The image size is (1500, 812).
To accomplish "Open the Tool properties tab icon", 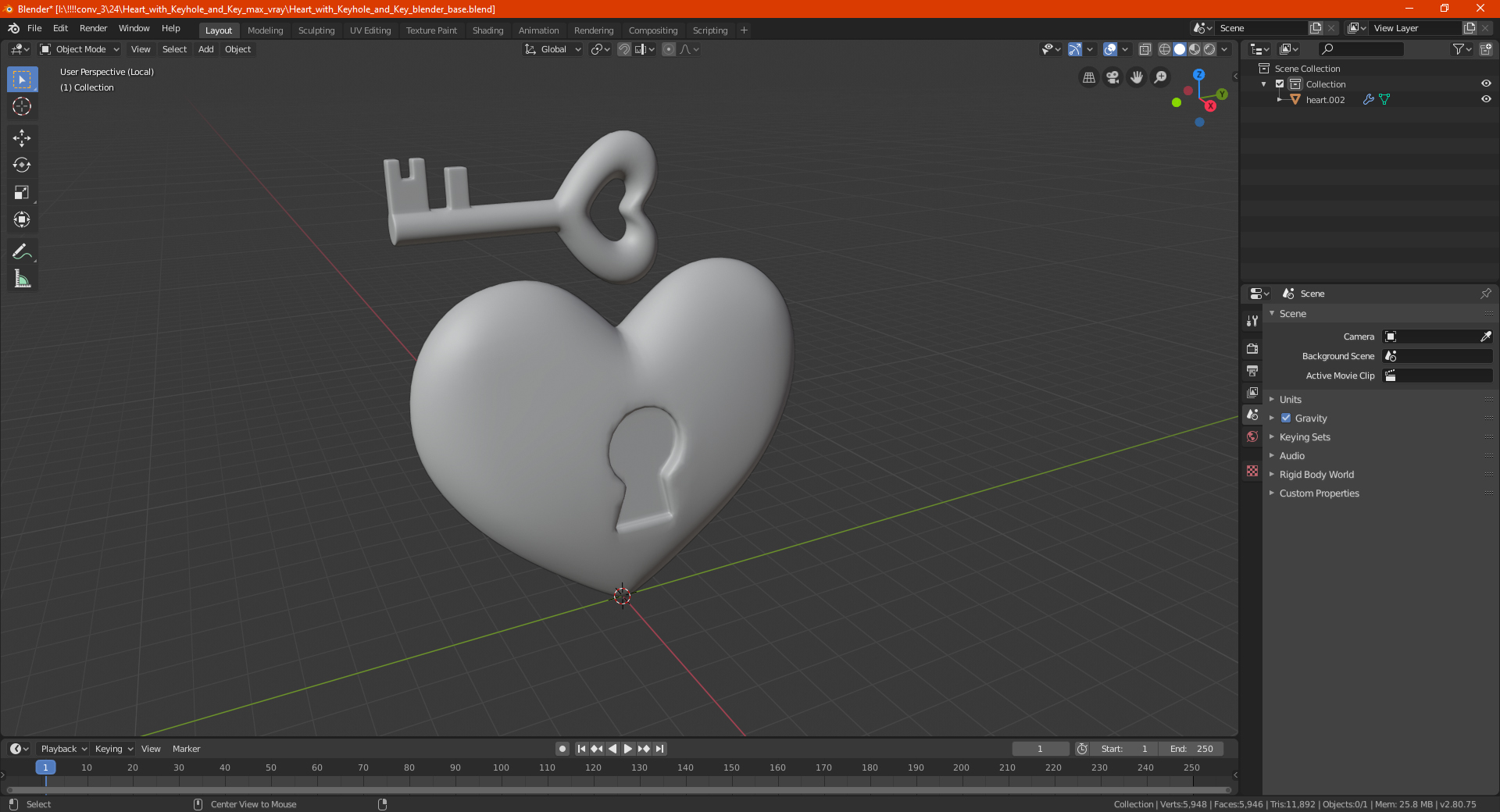I will point(1252,321).
